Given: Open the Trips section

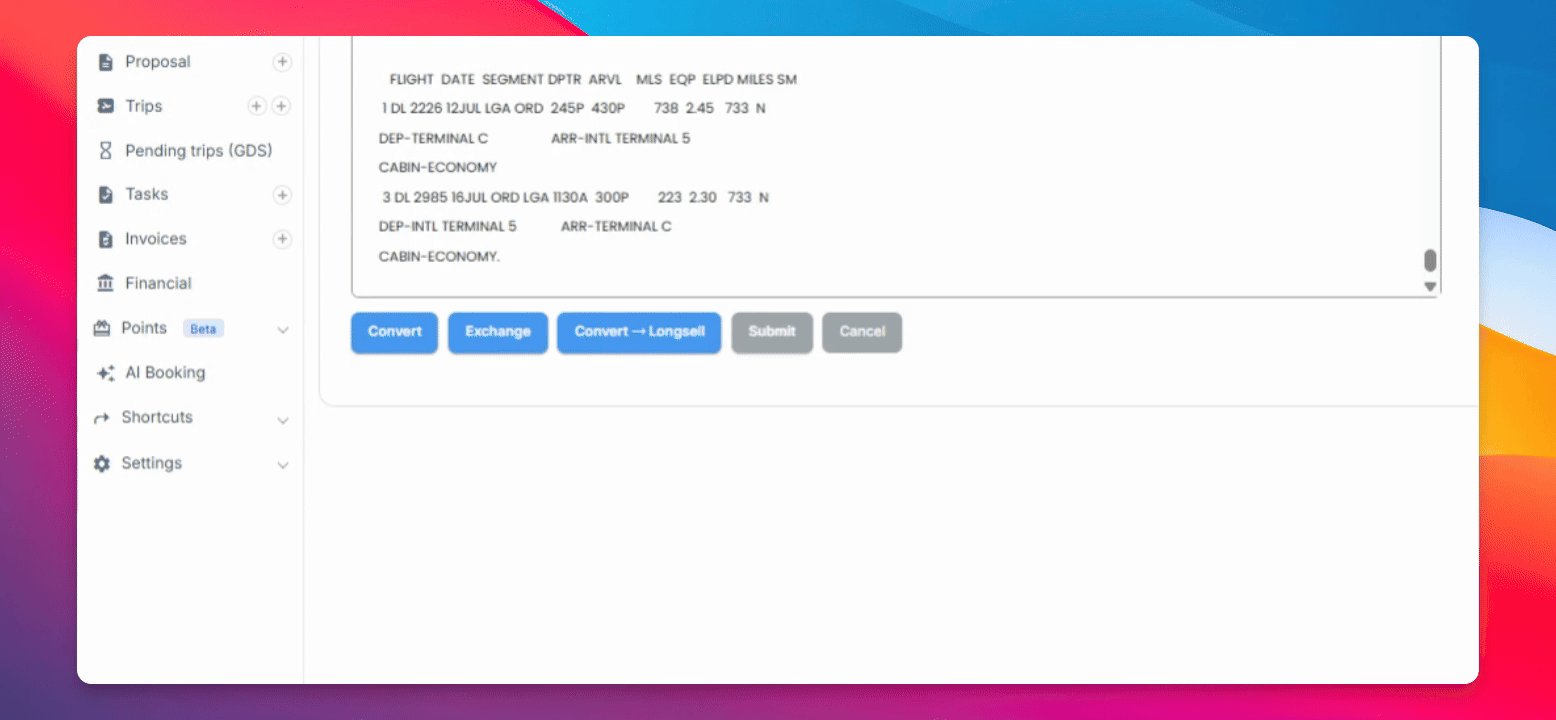Looking at the screenshot, I should point(144,106).
